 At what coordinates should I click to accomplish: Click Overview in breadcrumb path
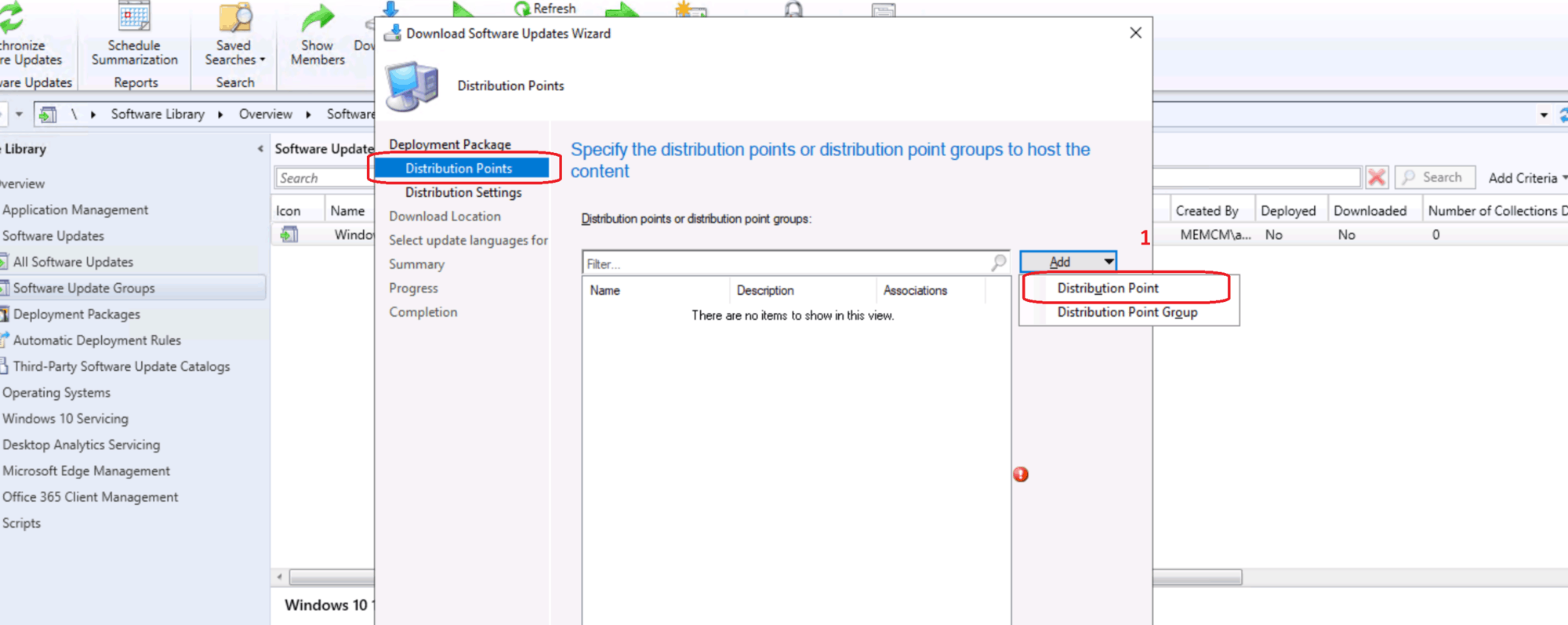coord(265,114)
